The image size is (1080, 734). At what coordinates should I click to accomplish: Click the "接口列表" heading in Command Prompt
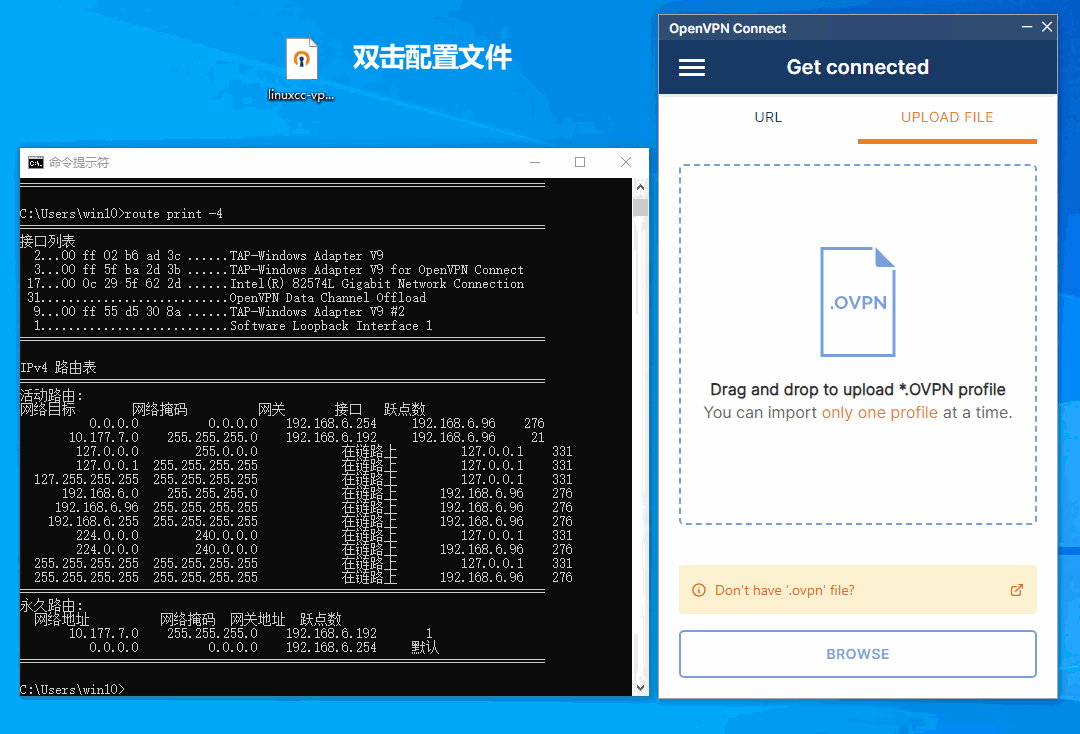pos(48,242)
